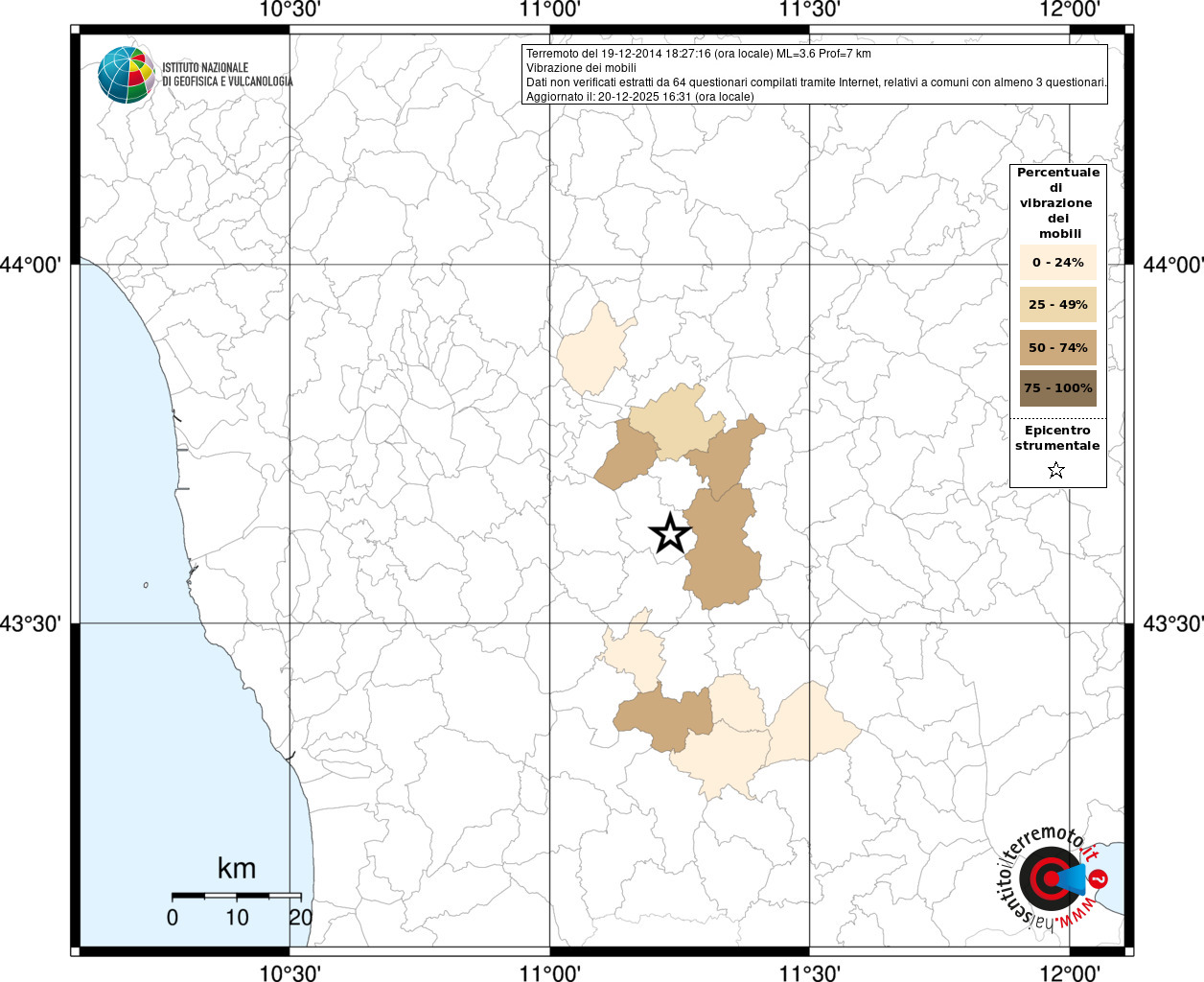Click the 'km' scale bar label
Viewport: 1204px width, 982px height.
click(237, 869)
